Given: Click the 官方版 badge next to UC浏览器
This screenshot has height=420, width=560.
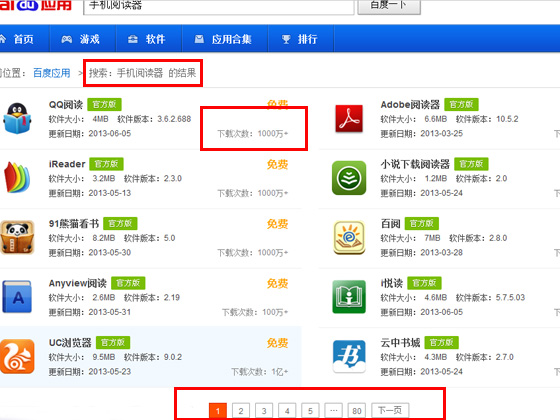Looking at the screenshot, I should (113, 342).
